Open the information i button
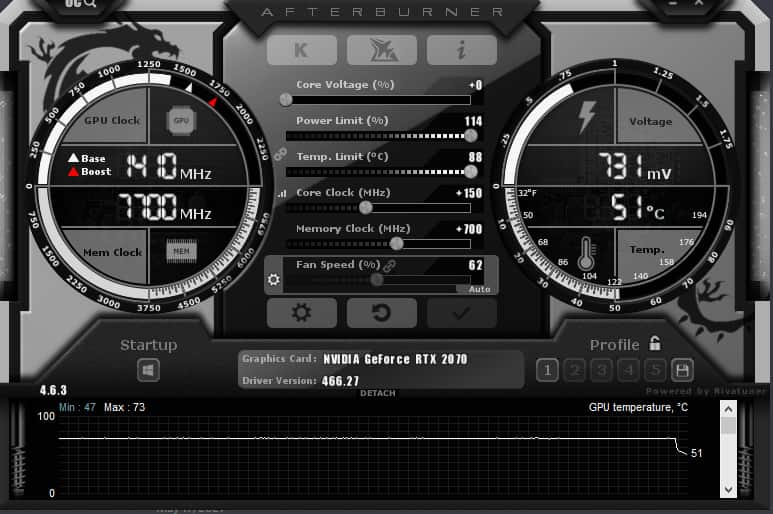773x514 pixels. 462,50
